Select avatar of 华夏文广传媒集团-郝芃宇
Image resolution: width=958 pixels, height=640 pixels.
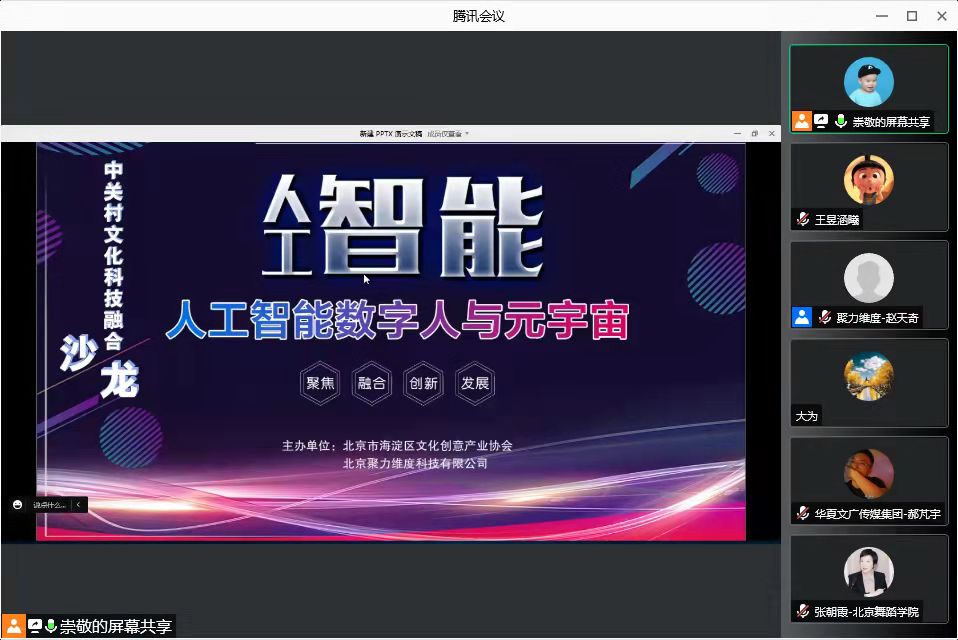(868, 474)
